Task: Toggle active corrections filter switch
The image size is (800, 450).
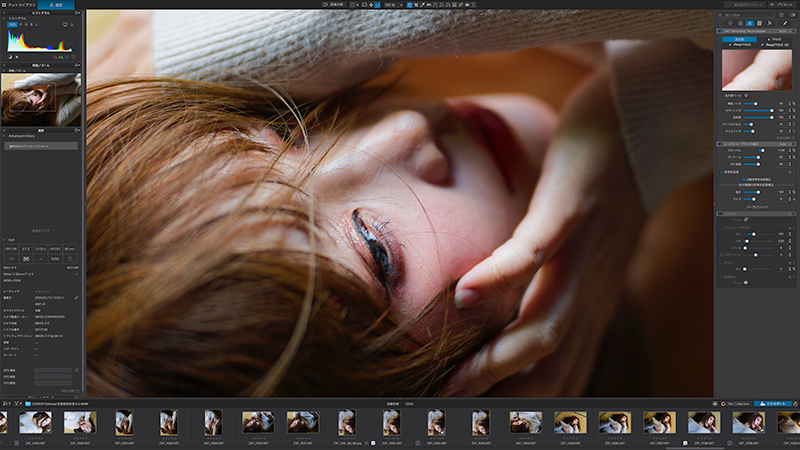Action: point(792,15)
